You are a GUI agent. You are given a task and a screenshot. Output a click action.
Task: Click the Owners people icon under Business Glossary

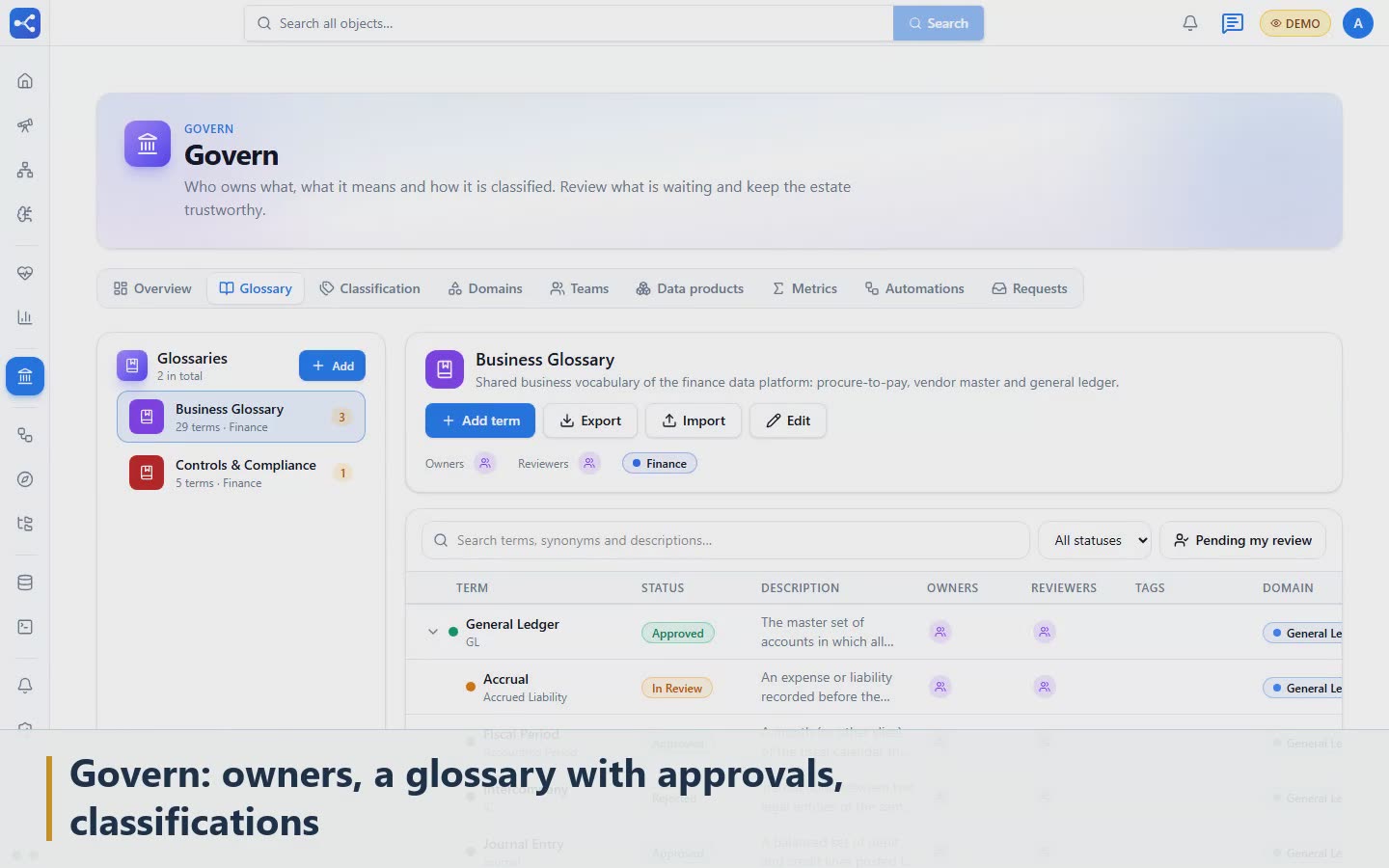485,464
